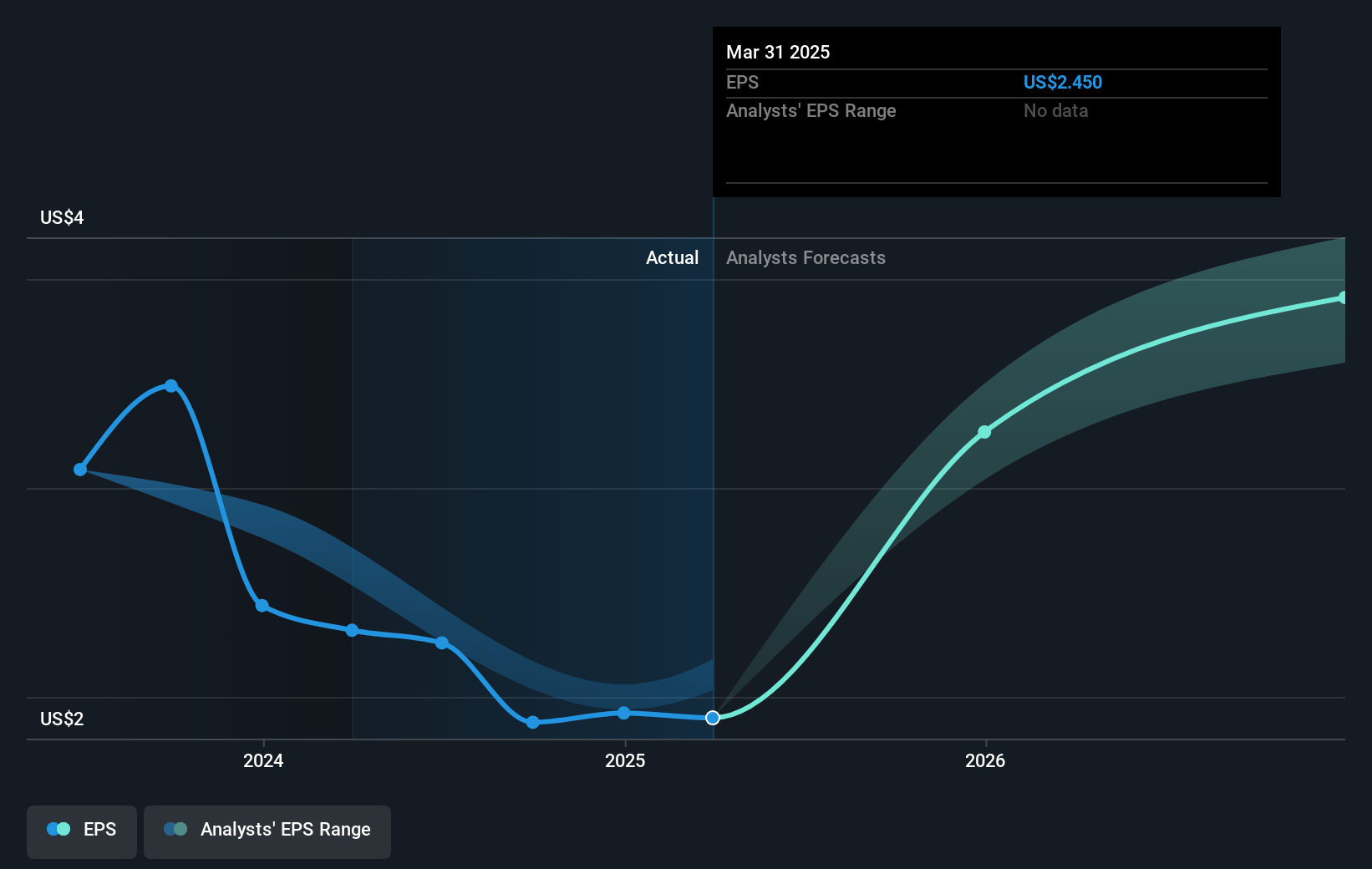Select the EPS point at the start of the highlighted region

tap(352, 630)
